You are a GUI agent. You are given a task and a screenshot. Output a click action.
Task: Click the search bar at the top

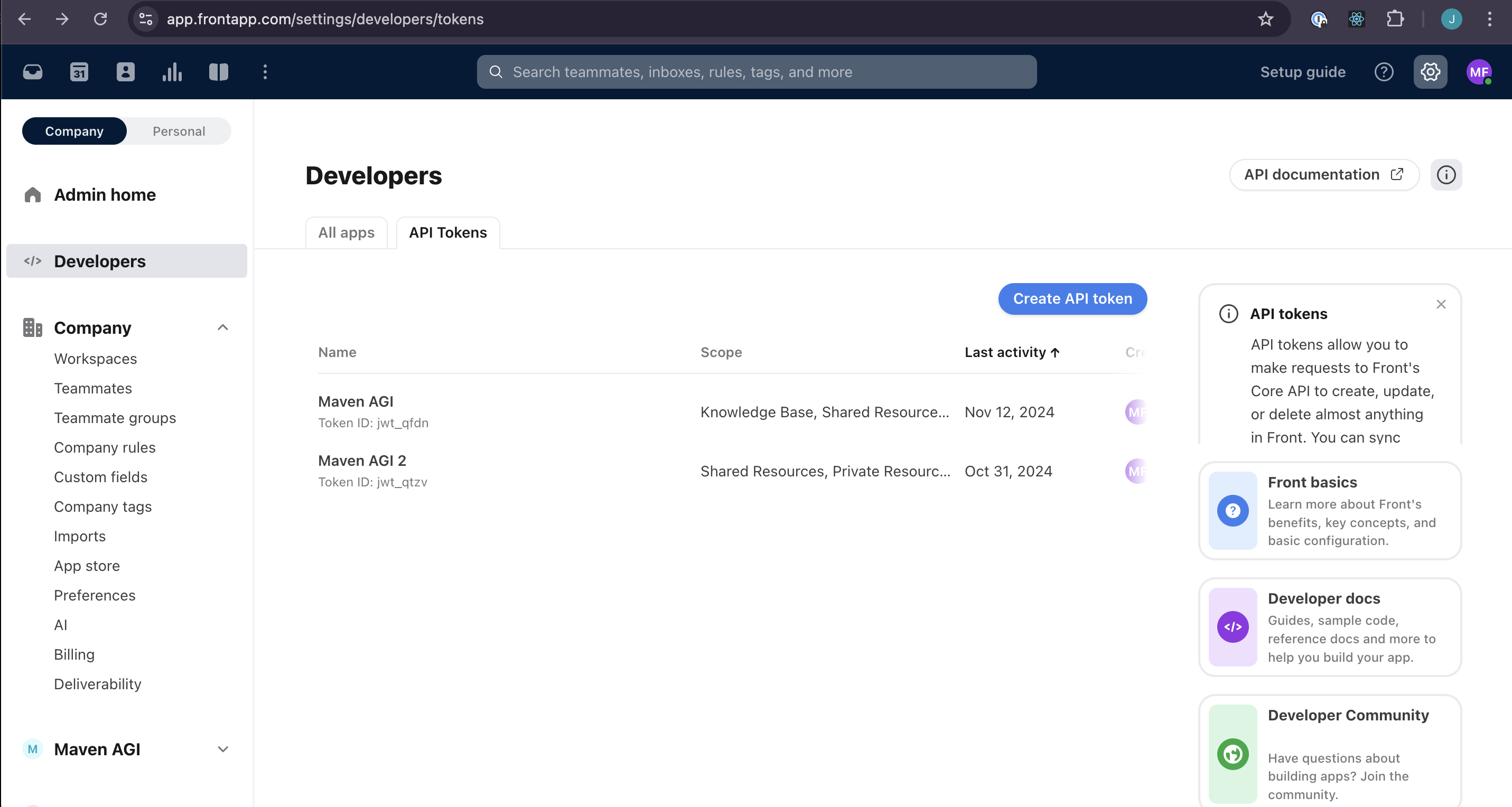coord(757,72)
